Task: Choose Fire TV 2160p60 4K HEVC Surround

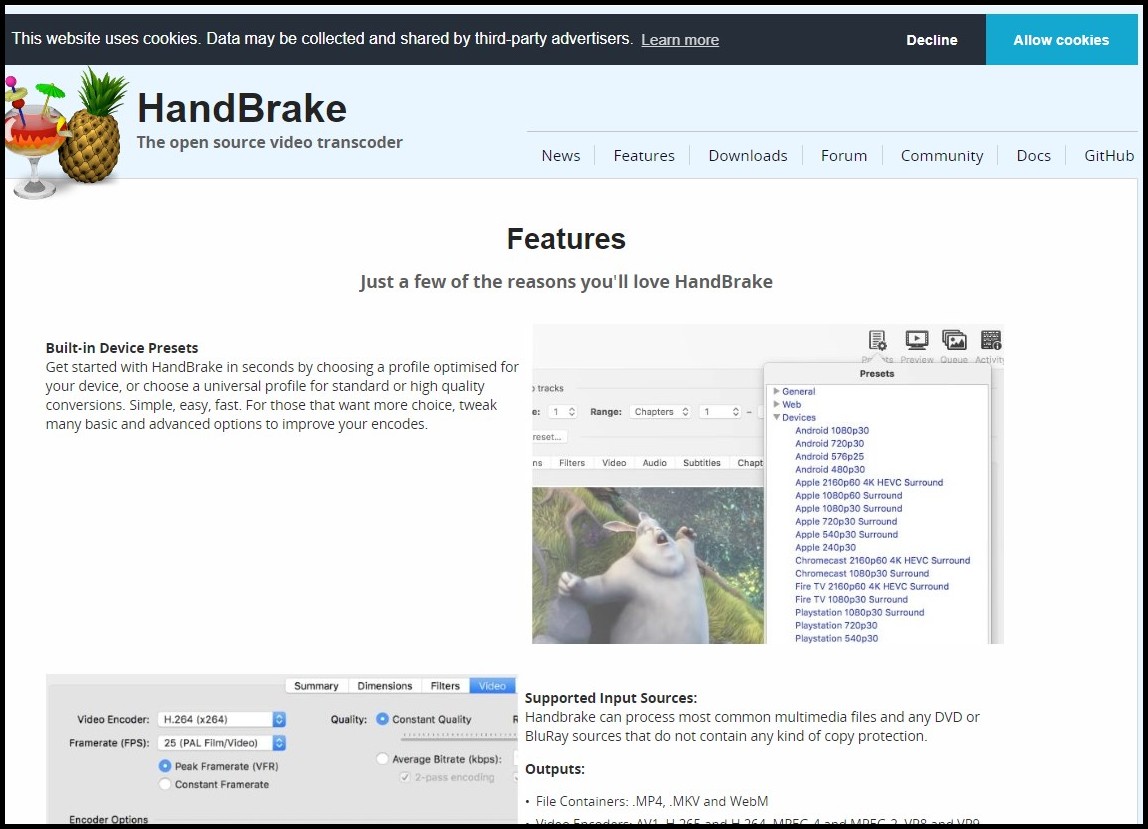Action: [872, 587]
